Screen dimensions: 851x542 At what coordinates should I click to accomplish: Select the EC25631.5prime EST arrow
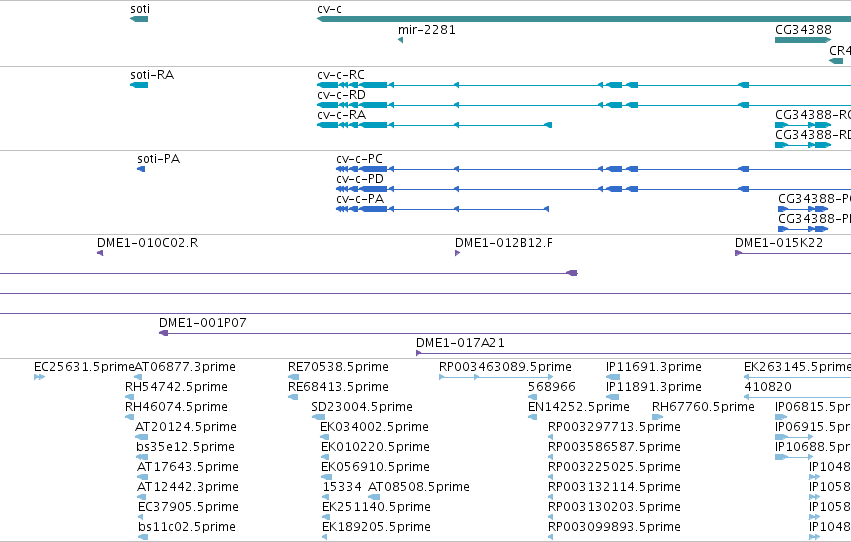point(39,377)
